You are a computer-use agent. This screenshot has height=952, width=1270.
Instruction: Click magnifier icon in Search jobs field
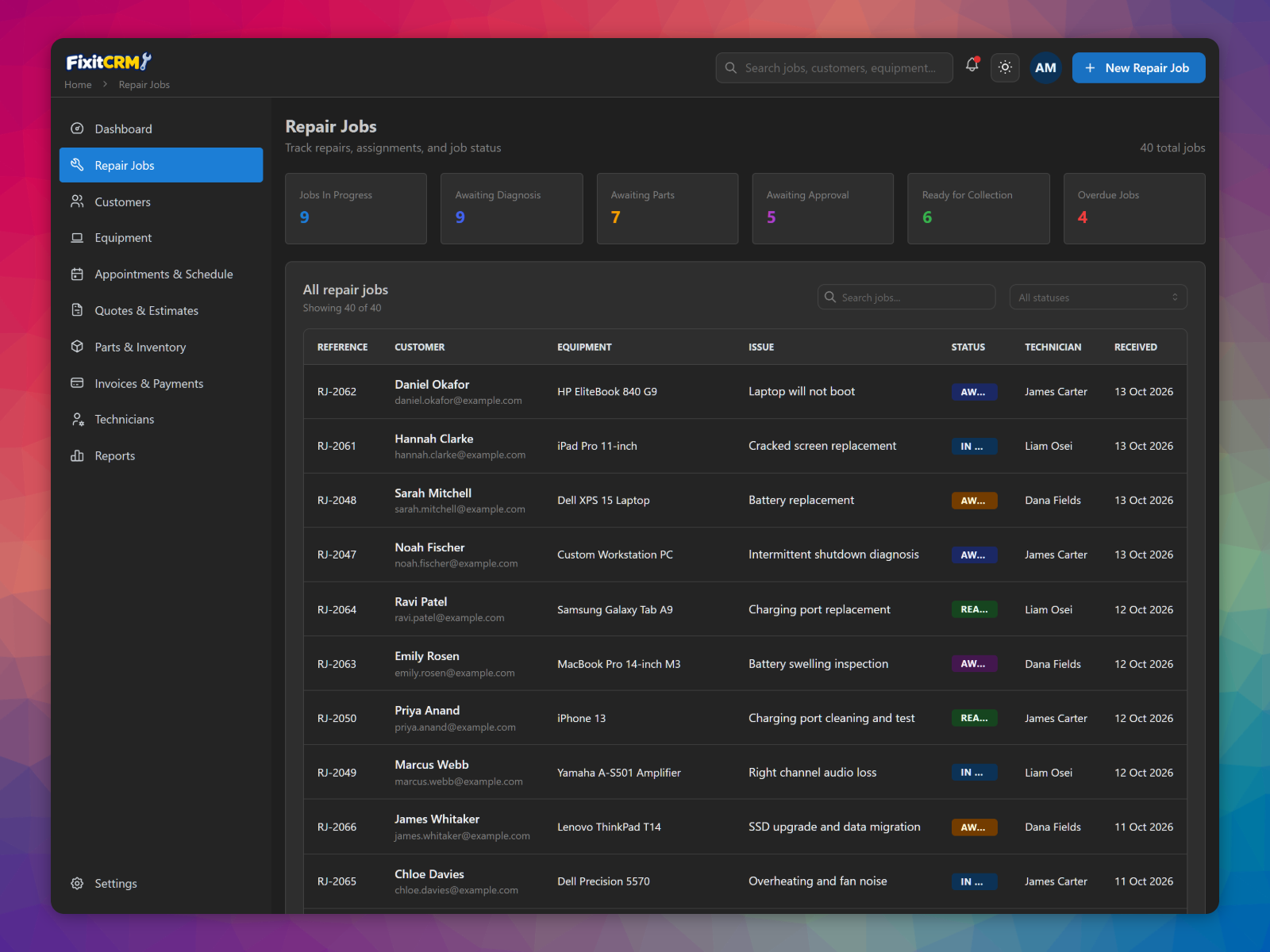pos(830,297)
